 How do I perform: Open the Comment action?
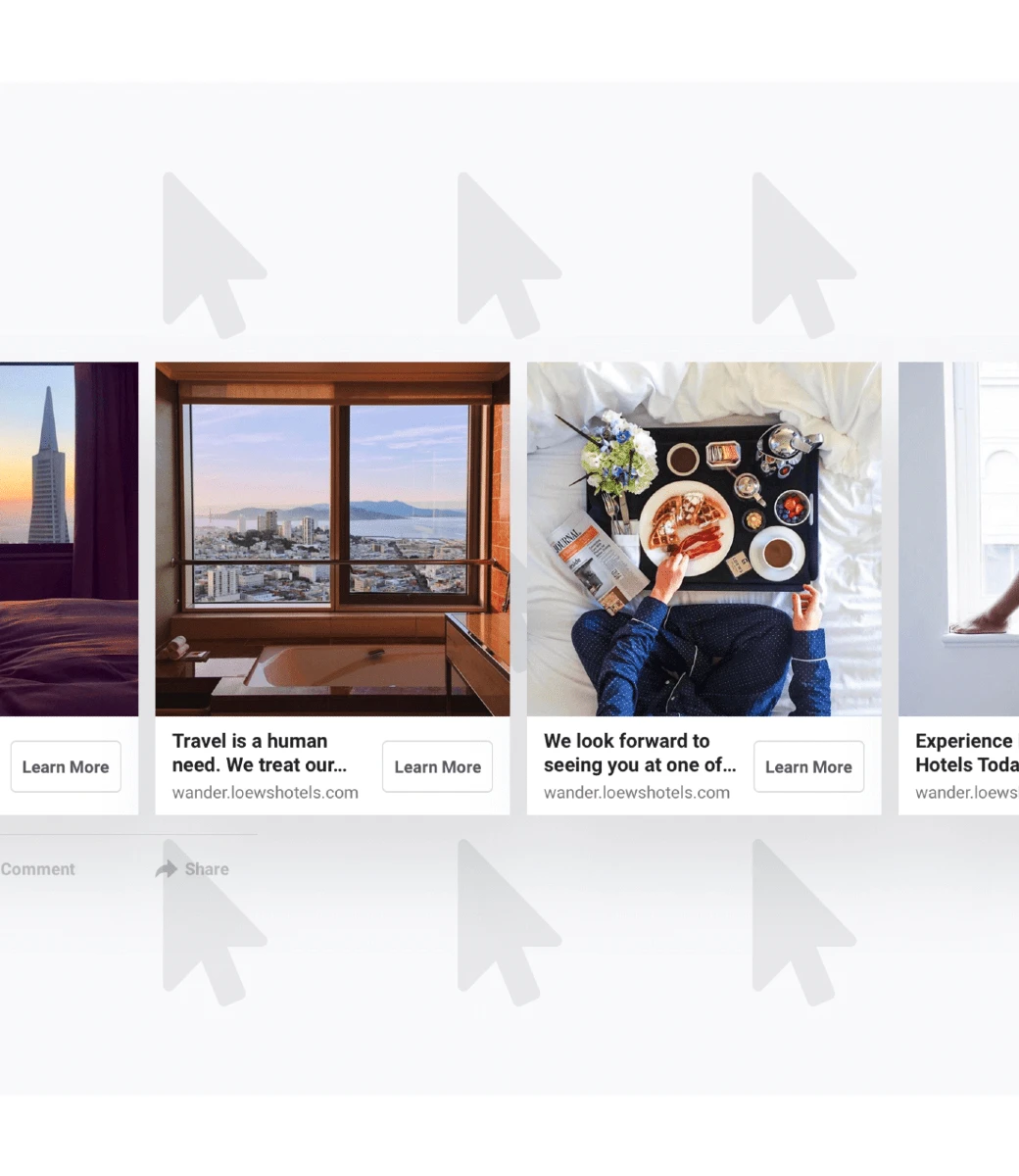click(x=37, y=869)
